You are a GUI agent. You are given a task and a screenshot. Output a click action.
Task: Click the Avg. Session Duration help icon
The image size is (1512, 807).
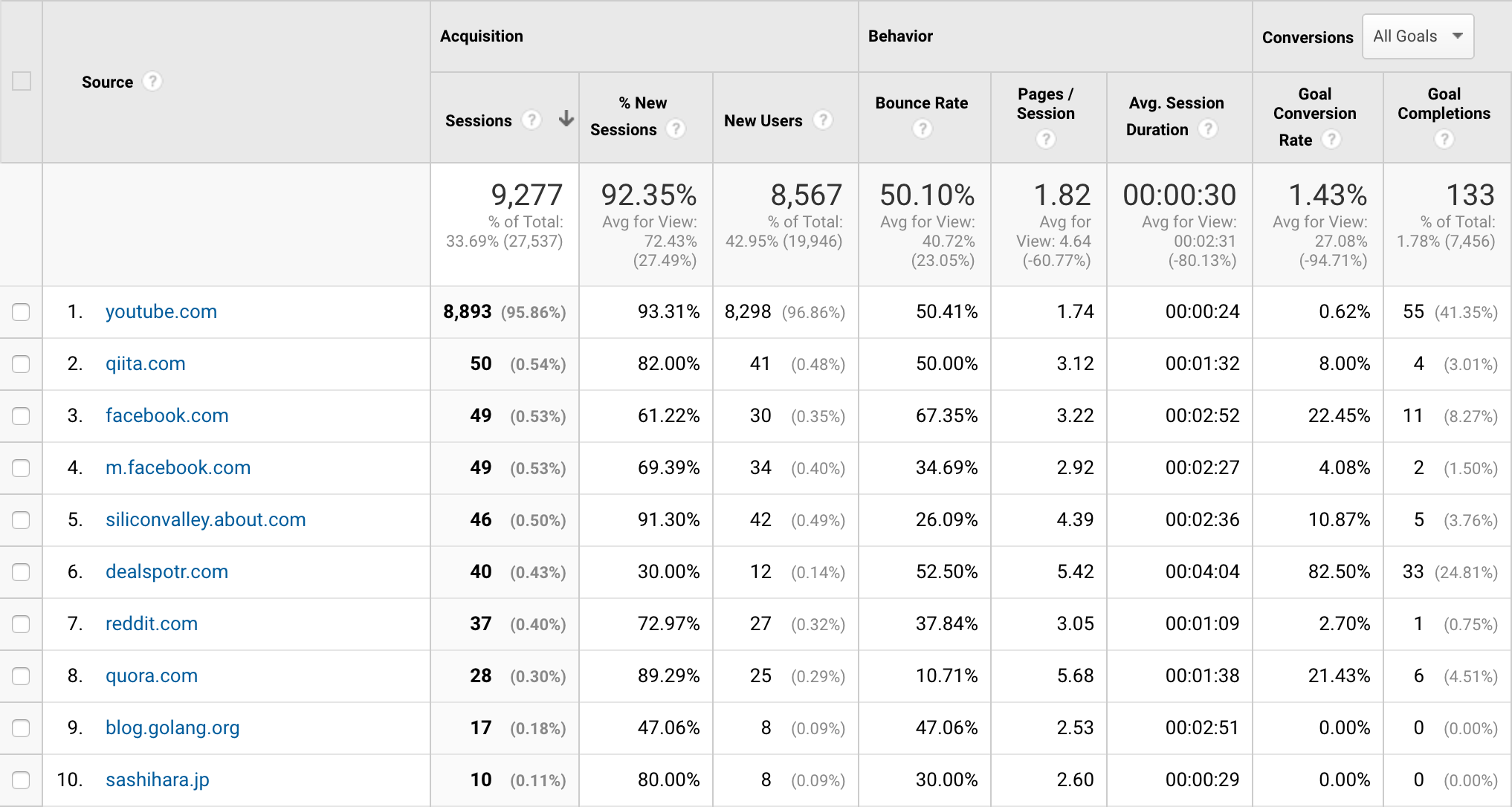[1209, 129]
